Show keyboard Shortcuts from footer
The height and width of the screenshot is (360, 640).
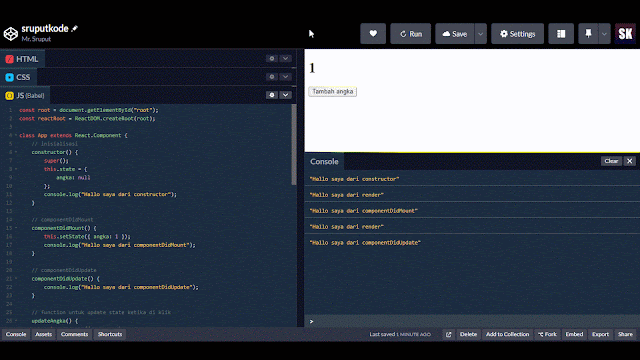pyautogui.click(x=110, y=334)
